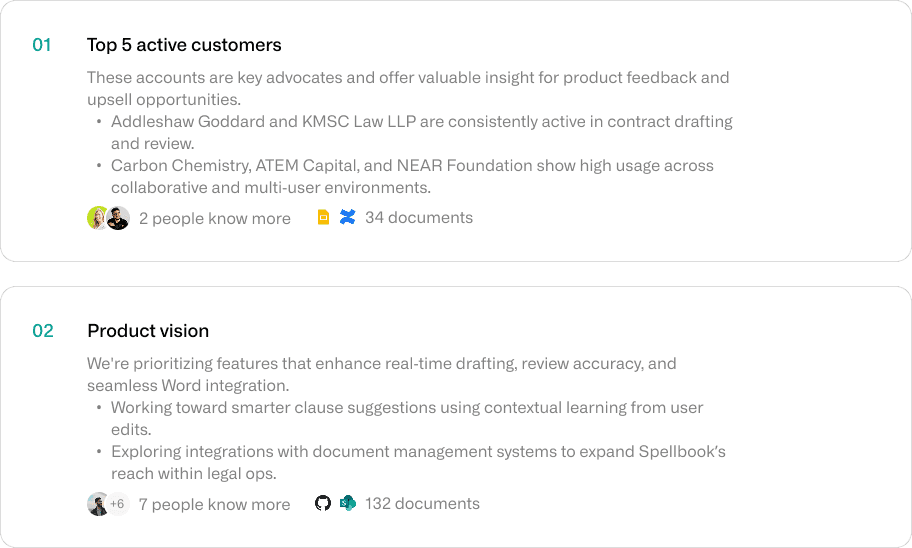912x548 pixels.
Task: Open the "34 documents" link
Action: (419, 217)
